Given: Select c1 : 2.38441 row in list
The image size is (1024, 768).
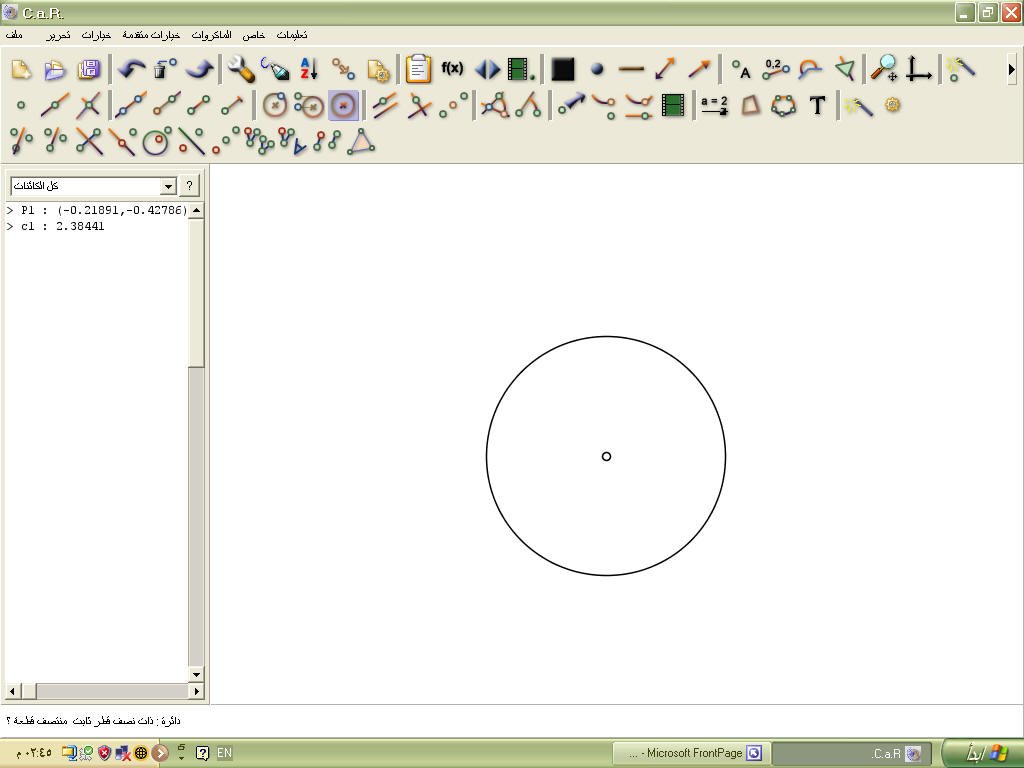Looking at the screenshot, I should 97,226.
